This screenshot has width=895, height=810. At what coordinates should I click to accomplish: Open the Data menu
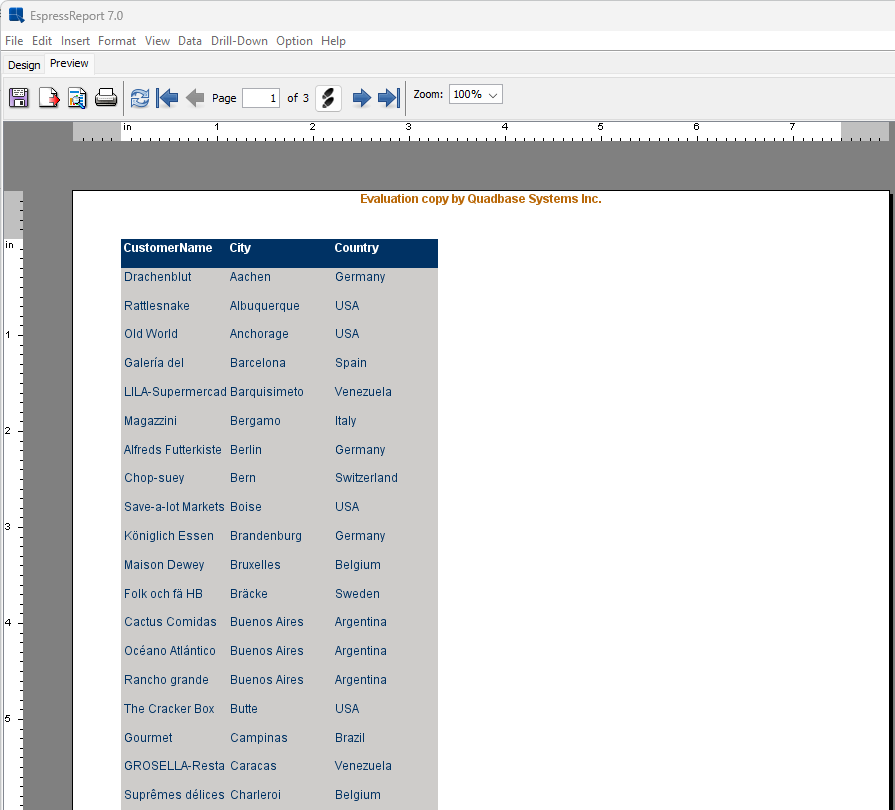[190, 41]
